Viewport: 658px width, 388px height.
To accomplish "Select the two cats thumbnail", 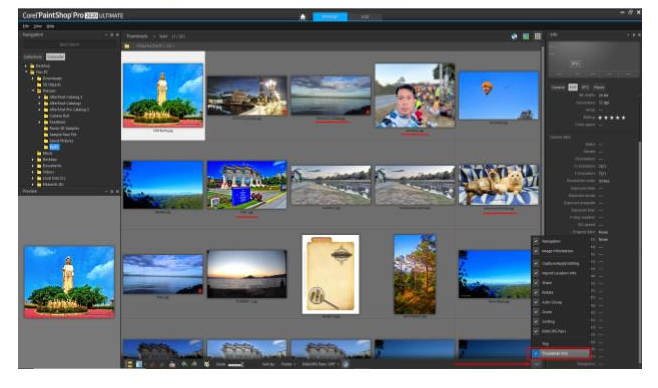I will click(x=498, y=185).
